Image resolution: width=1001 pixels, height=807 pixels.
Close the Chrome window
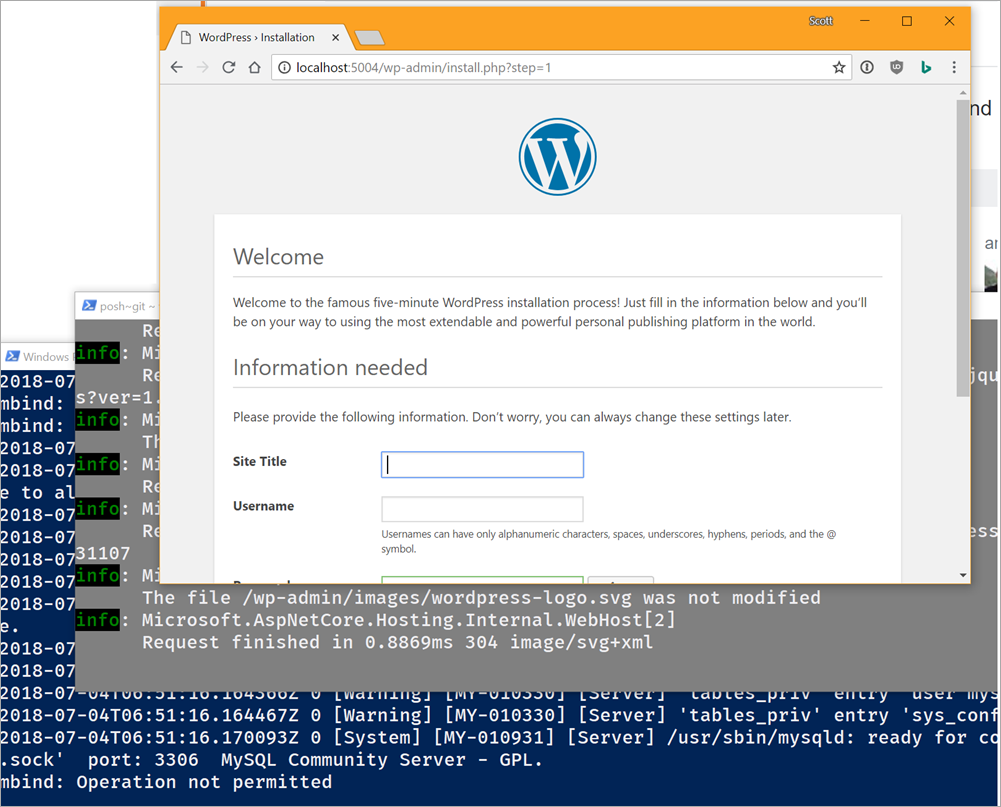click(x=949, y=21)
